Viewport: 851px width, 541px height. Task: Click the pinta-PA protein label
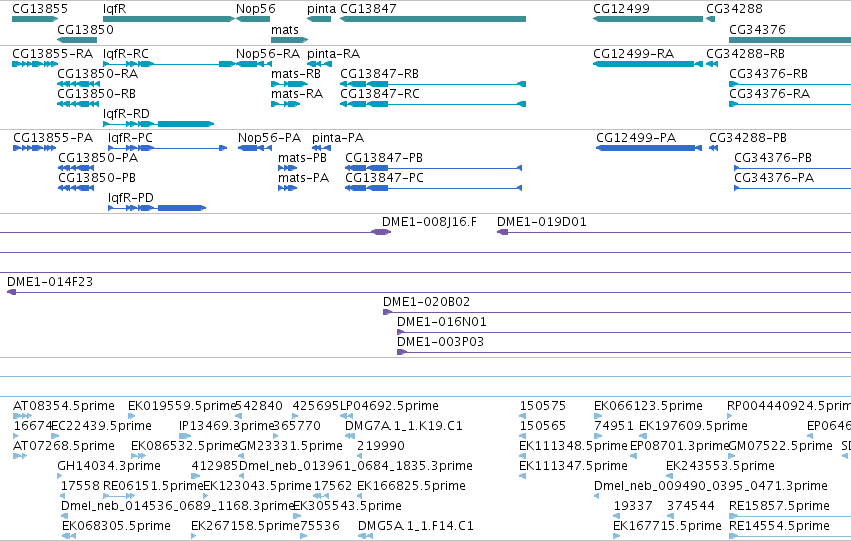[338, 138]
